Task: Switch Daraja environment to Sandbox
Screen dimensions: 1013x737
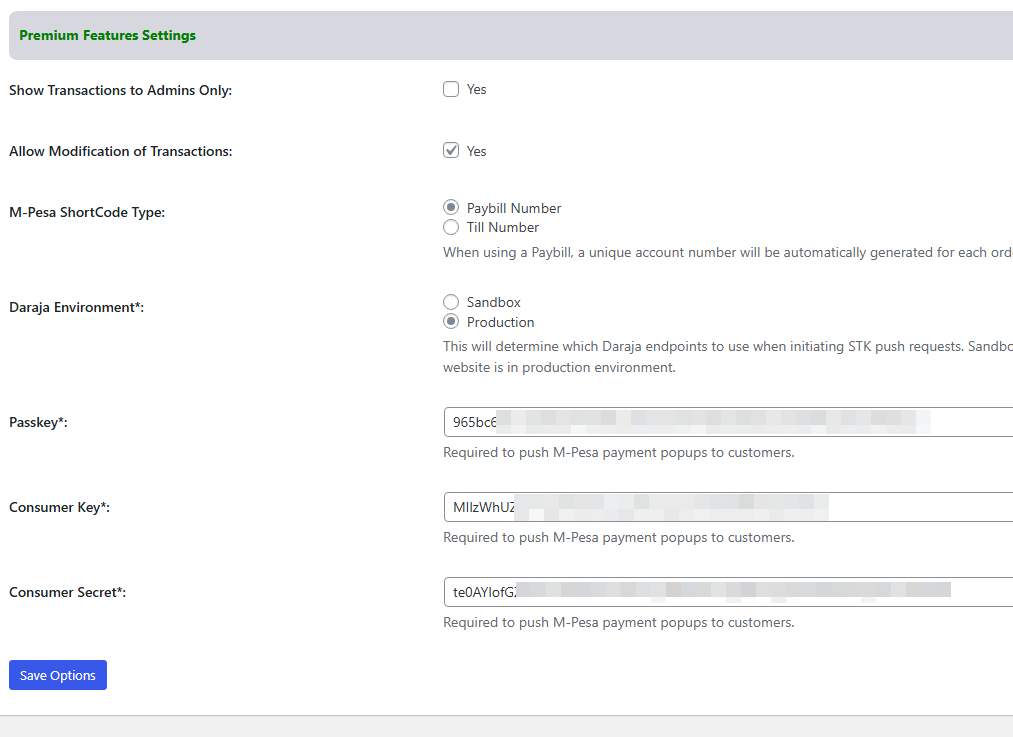Action: pos(451,302)
